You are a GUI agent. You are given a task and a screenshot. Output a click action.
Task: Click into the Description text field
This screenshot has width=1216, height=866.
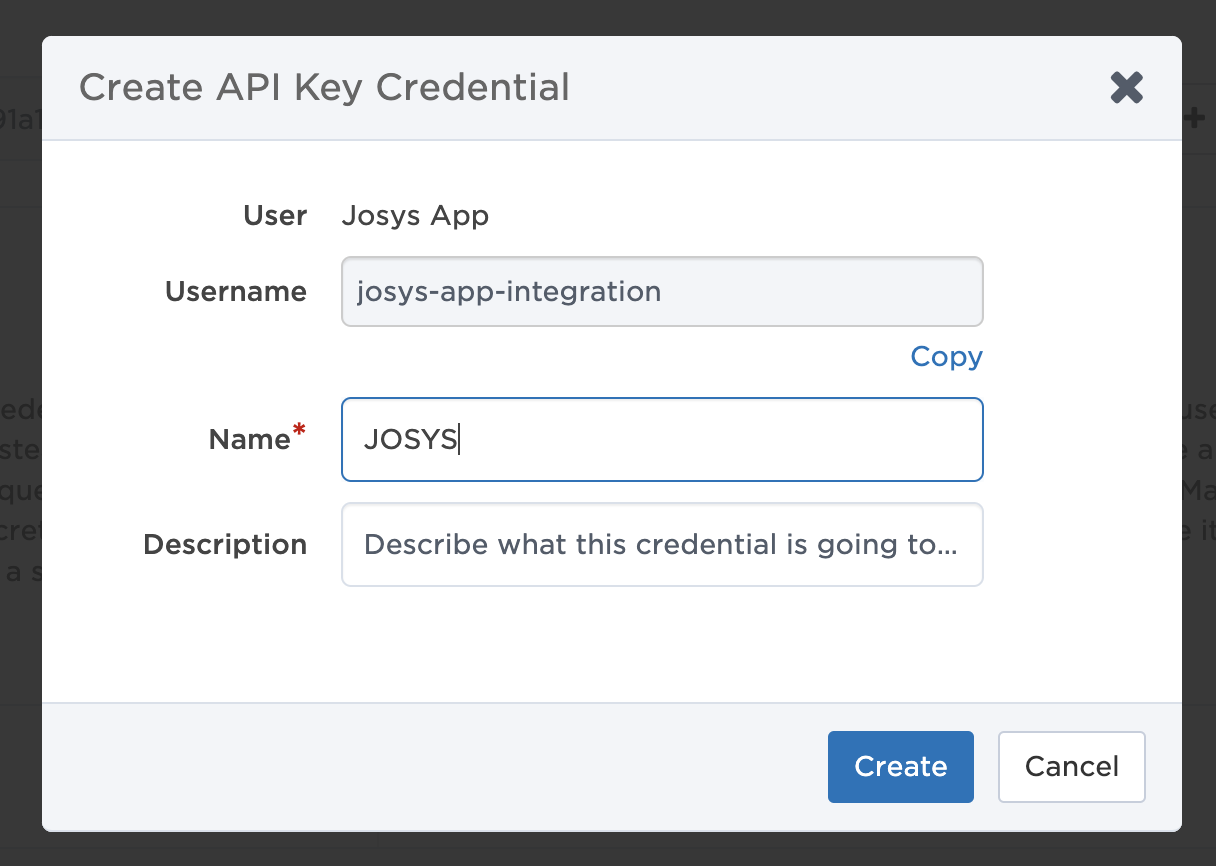point(662,545)
